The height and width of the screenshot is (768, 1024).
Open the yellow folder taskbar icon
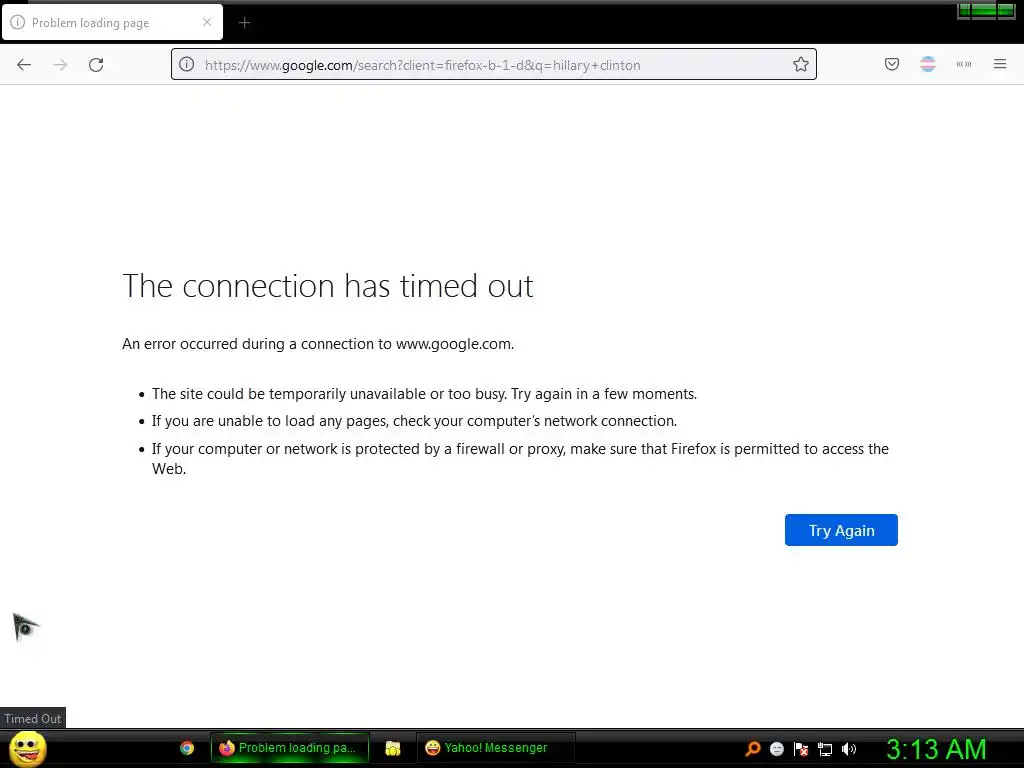(392, 748)
